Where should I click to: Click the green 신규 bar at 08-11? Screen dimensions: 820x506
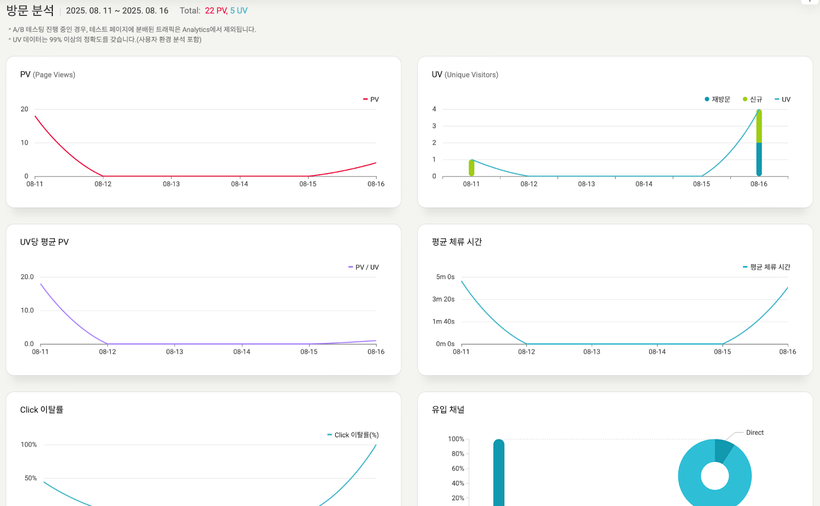click(471, 167)
